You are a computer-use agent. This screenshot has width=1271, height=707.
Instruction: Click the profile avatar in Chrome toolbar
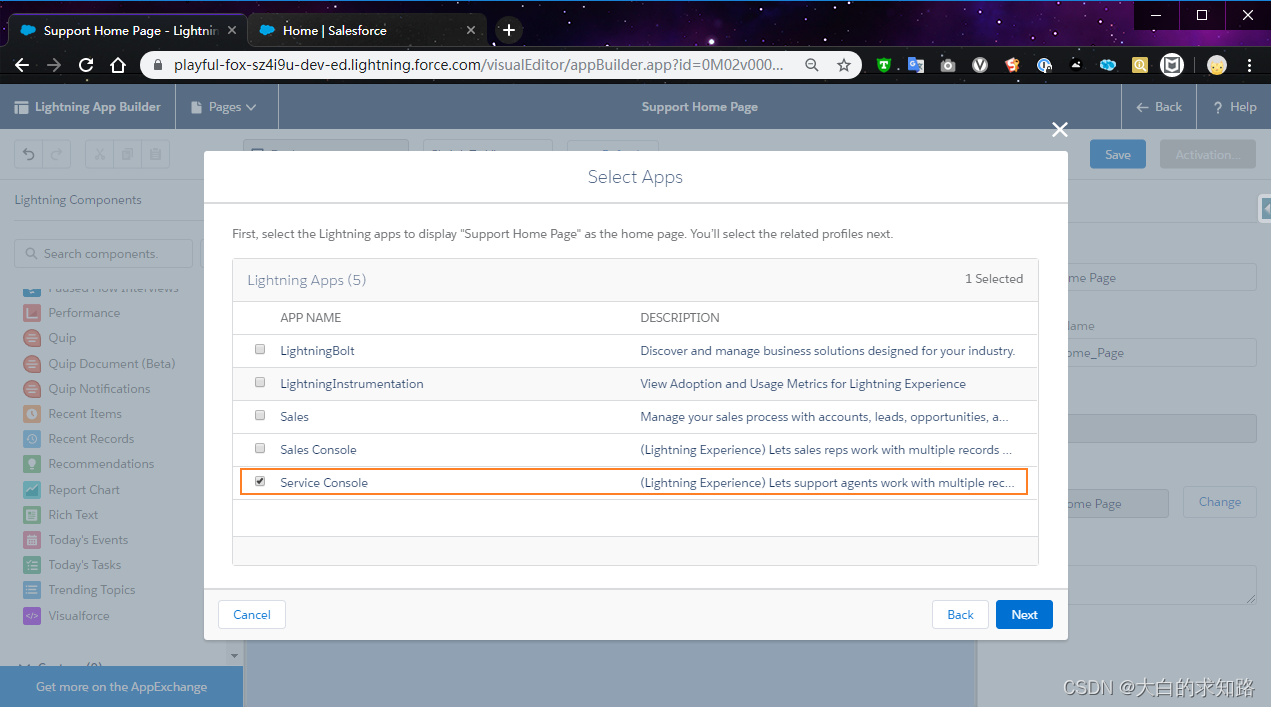(1216, 65)
